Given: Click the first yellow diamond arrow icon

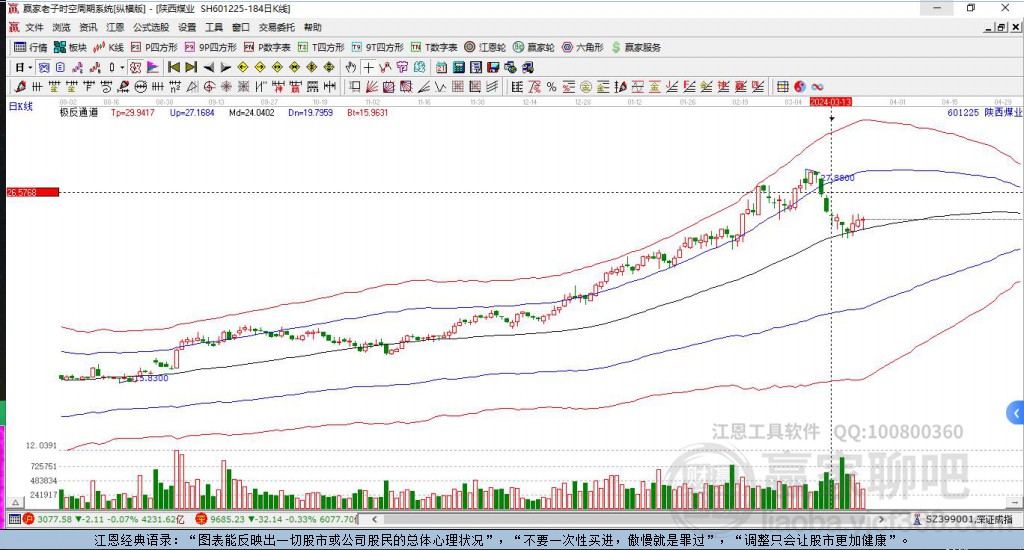Looking at the screenshot, I should [x=243, y=67].
